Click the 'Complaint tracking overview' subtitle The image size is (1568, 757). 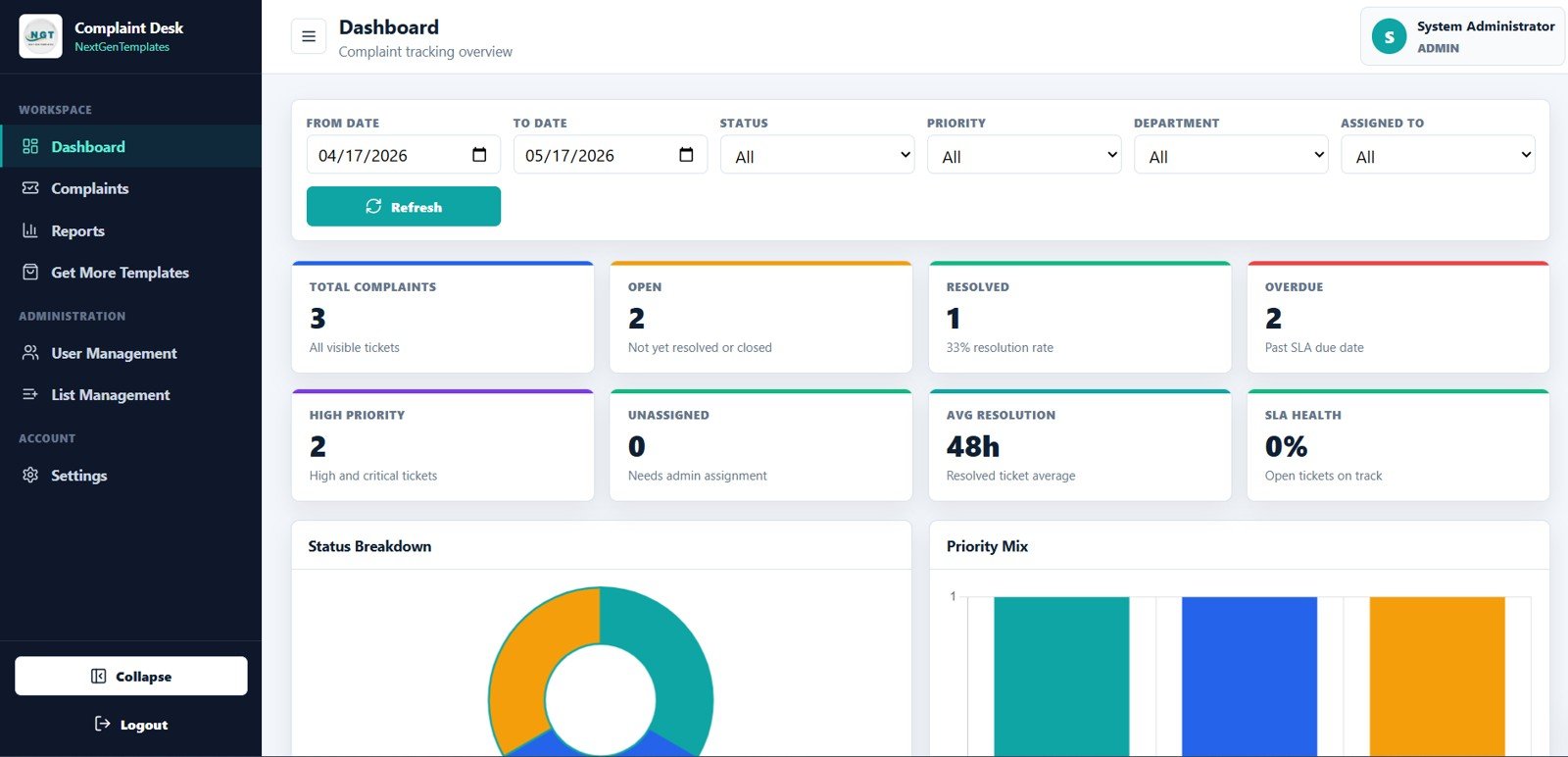(x=425, y=52)
